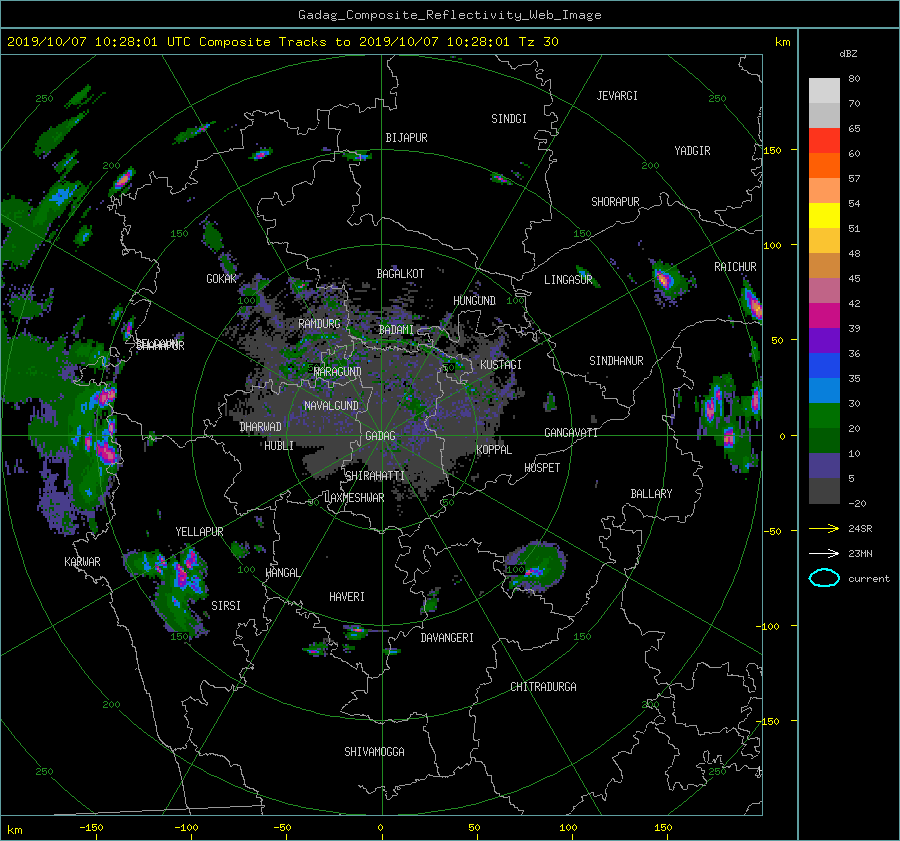The width and height of the screenshot is (900, 841).
Task: Click the SHIRAHATTI city label
Action: [375, 476]
